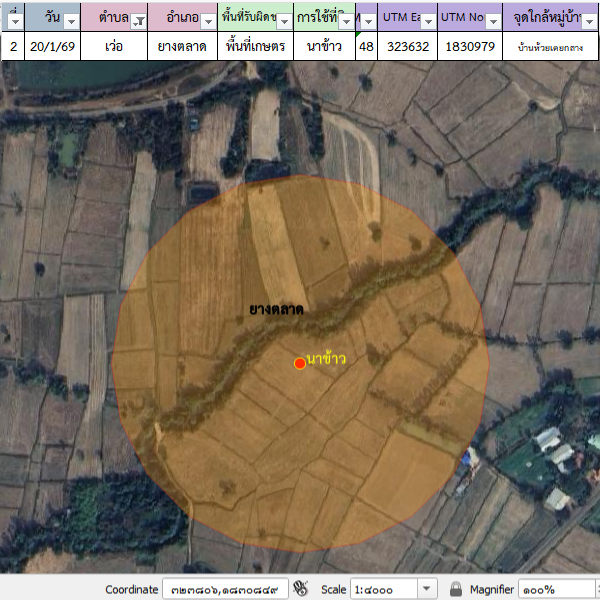Select the cell containing 20/1/69

[x=48, y=46]
